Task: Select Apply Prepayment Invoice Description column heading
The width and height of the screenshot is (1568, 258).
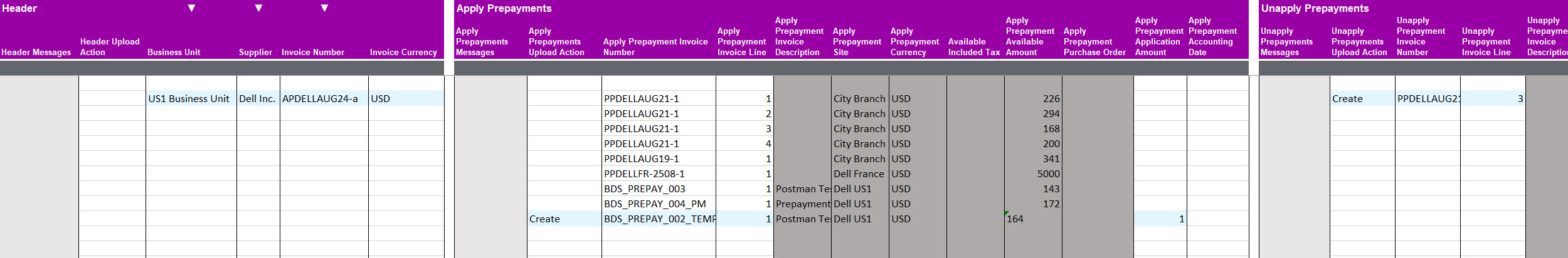Action: click(800, 36)
